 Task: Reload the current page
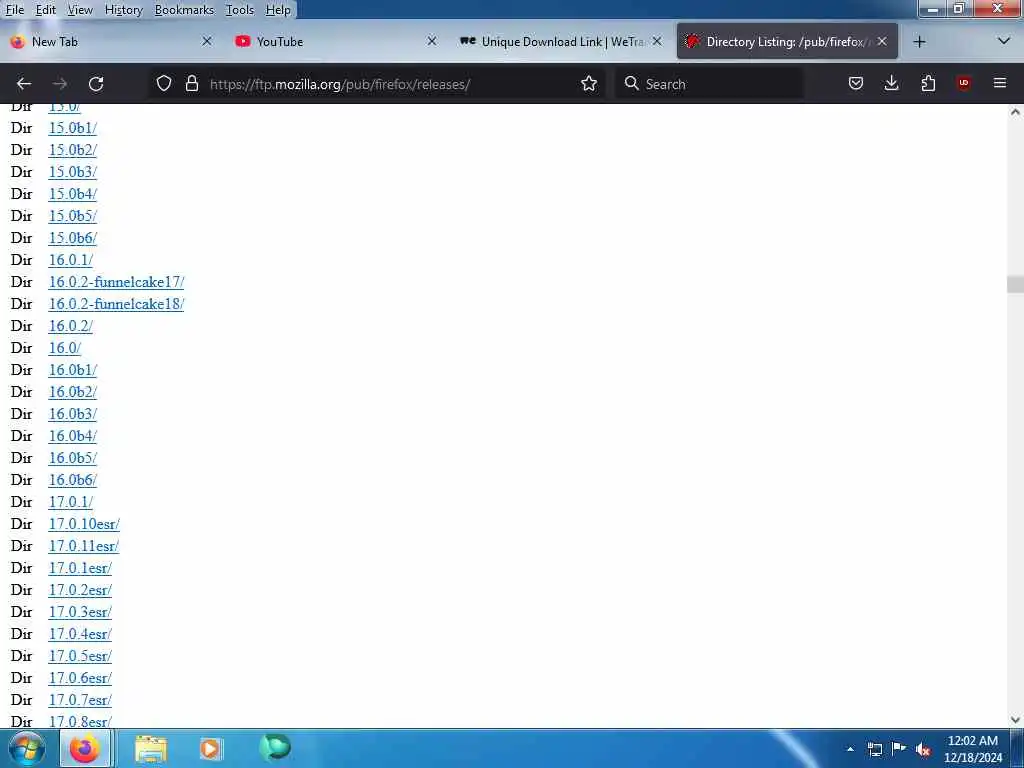[96, 84]
